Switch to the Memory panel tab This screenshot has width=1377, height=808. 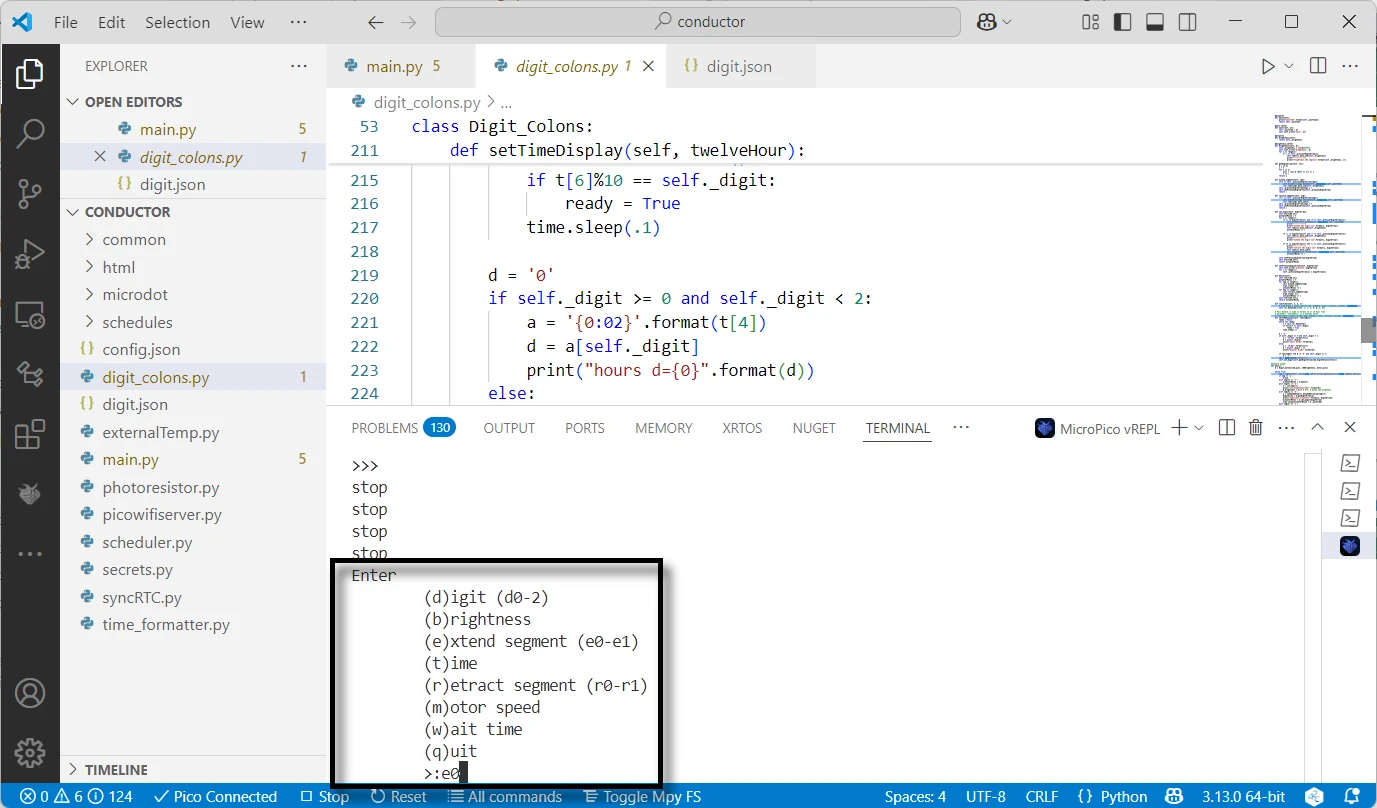664,428
